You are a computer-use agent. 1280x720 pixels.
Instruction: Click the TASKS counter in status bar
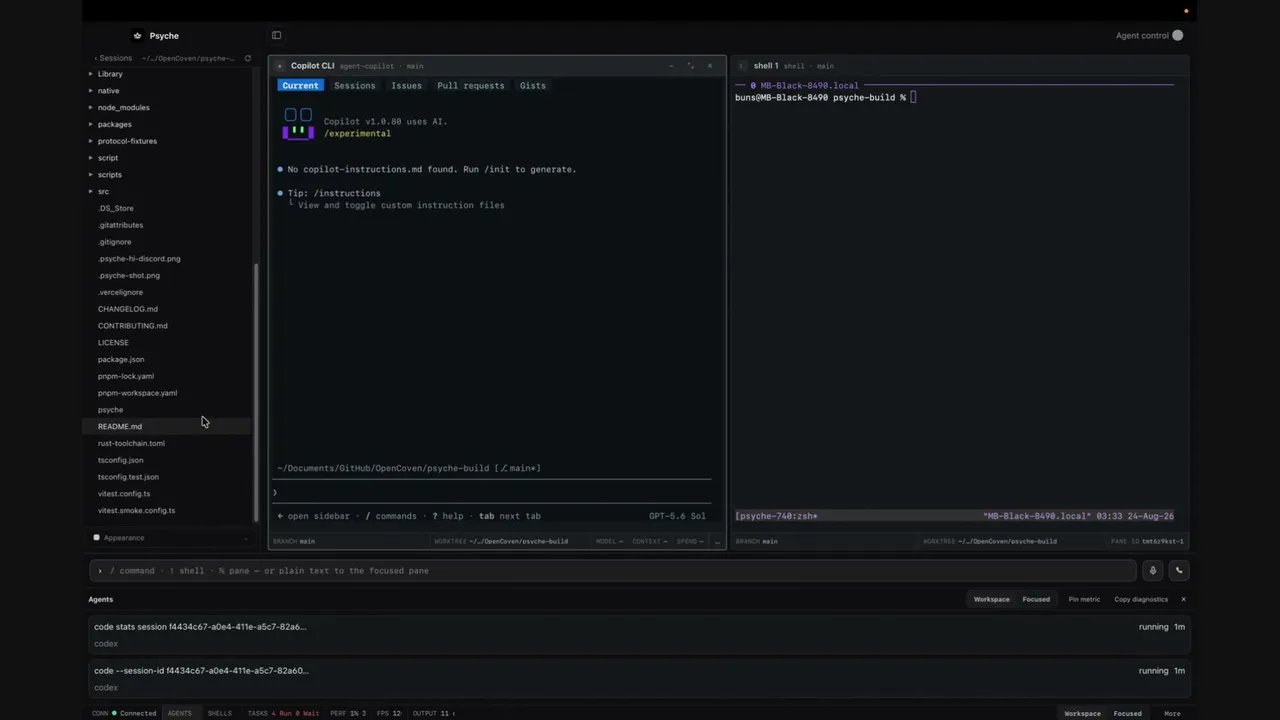click(283, 713)
